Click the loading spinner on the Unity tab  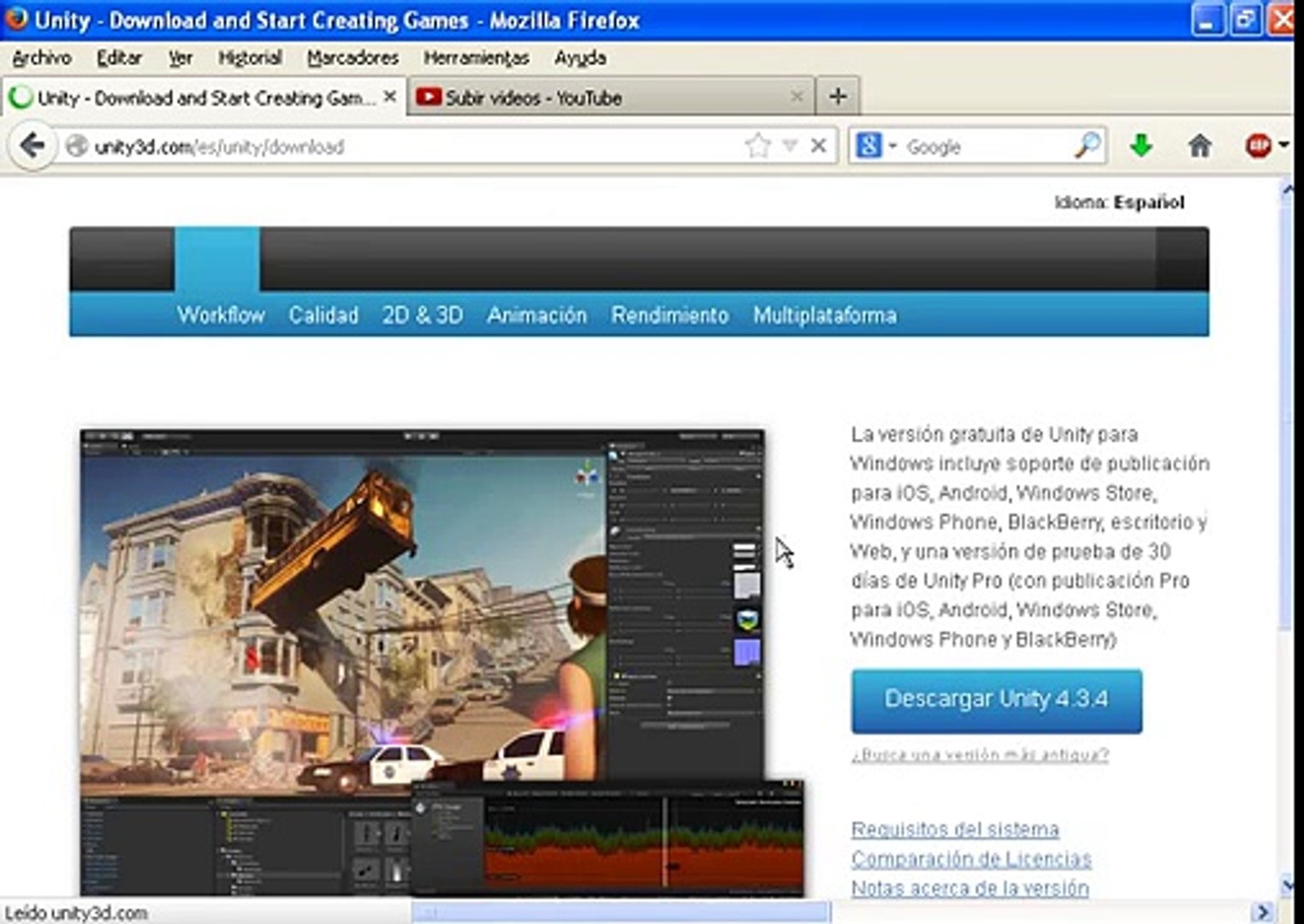point(20,98)
